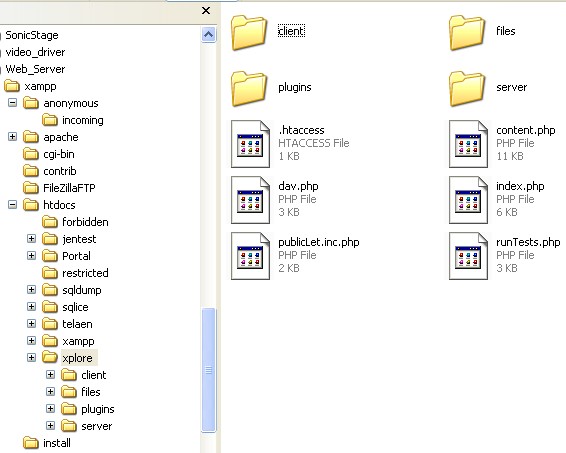566x453 pixels.
Task: Expand the xampp subfolder under htdocs
Action: [x=31, y=340]
